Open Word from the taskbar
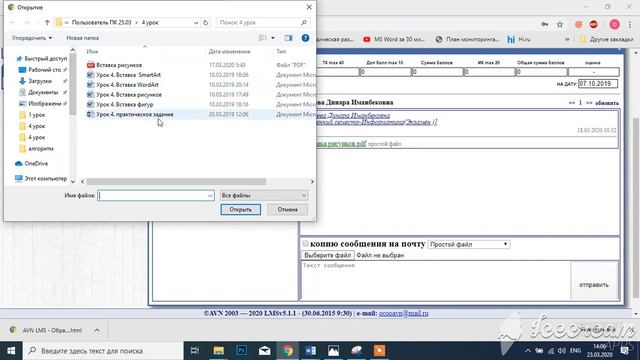 310,351
